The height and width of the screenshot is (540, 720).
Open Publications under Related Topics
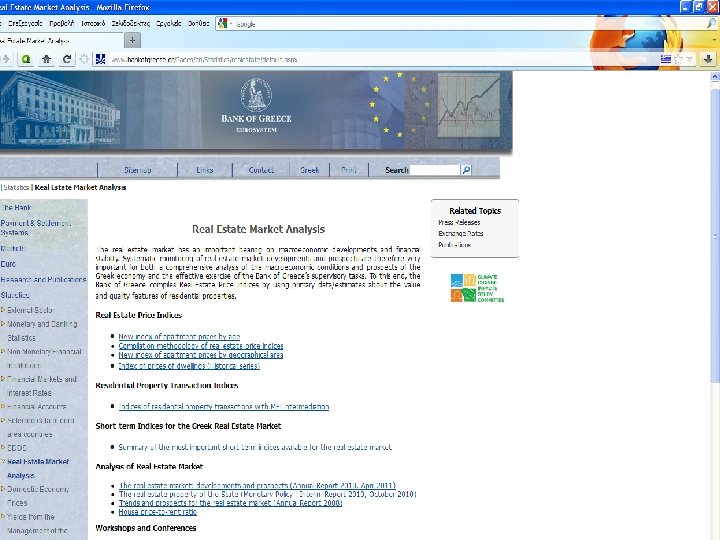[x=455, y=245]
